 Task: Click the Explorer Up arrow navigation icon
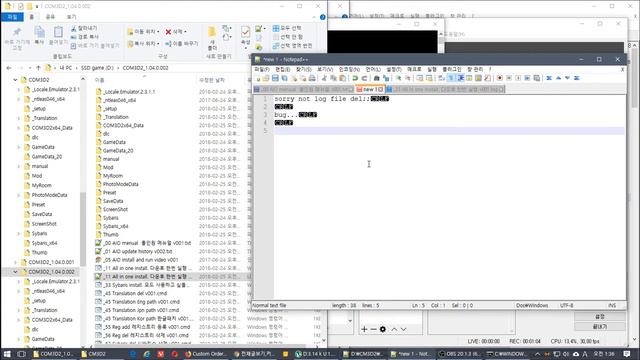pos(38,68)
